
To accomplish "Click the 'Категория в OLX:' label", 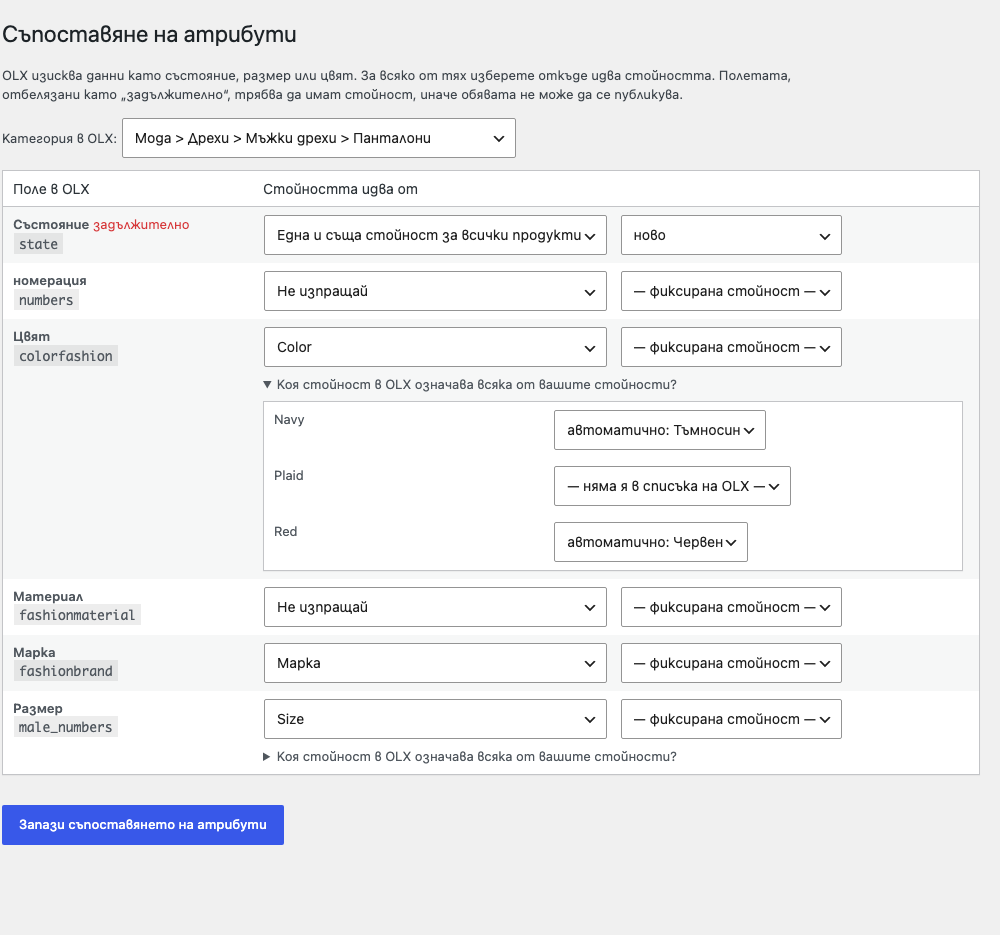I will pyautogui.click(x=59, y=138).
